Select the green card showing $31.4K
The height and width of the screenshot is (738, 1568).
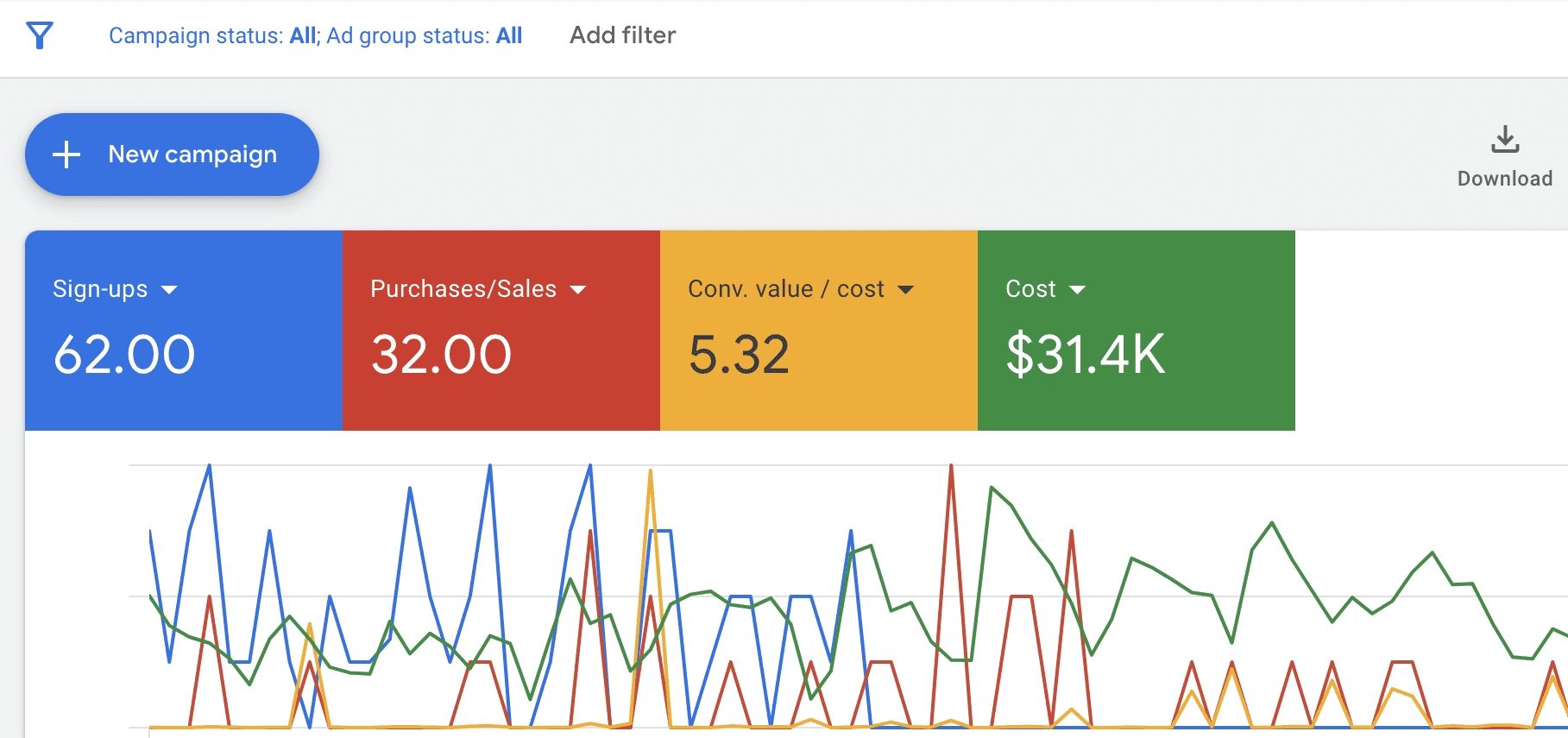pyautogui.click(x=1086, y=355)
